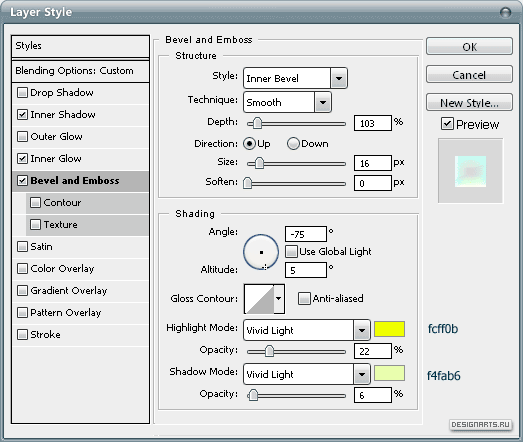
Task: Click the Depth slider handle
Action: coord(257,123)
